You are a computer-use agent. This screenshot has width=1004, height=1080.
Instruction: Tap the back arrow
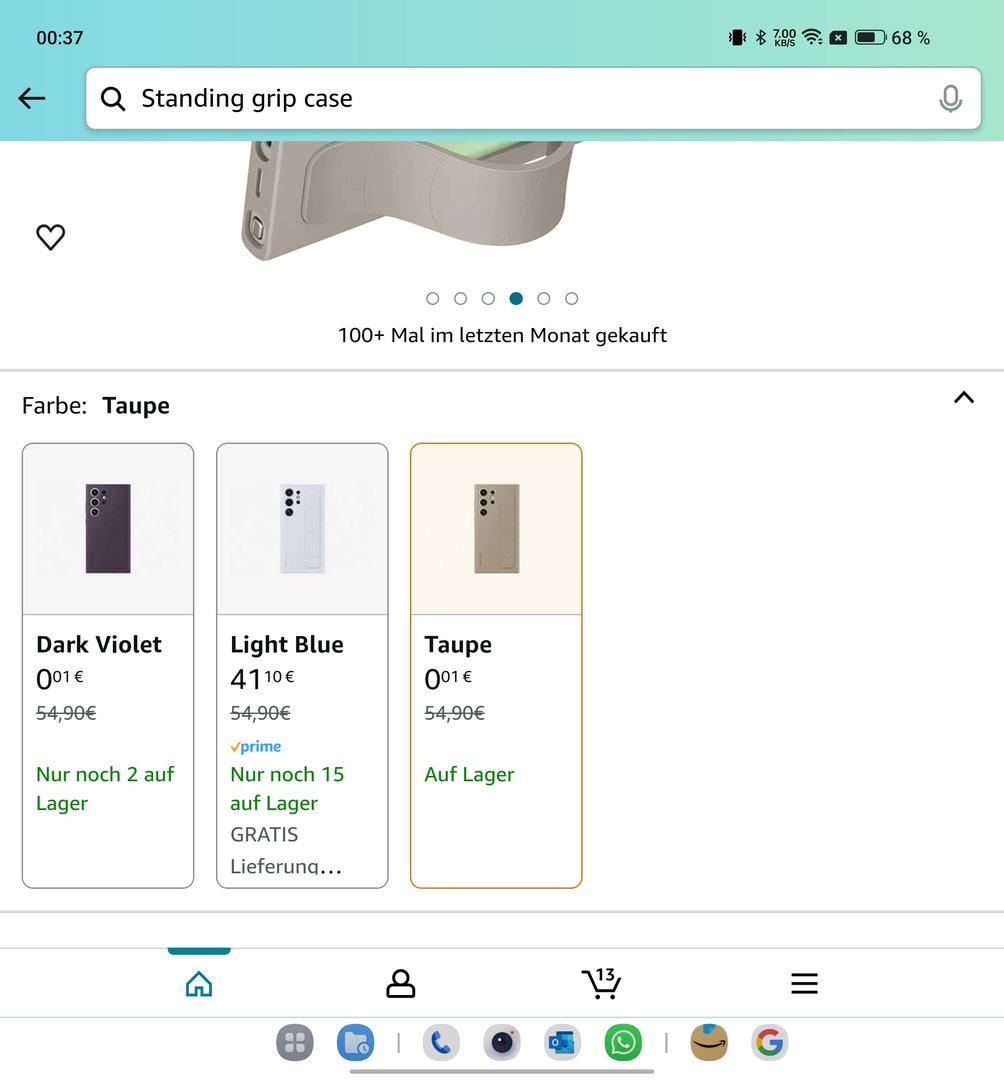[x=32, y=98]
